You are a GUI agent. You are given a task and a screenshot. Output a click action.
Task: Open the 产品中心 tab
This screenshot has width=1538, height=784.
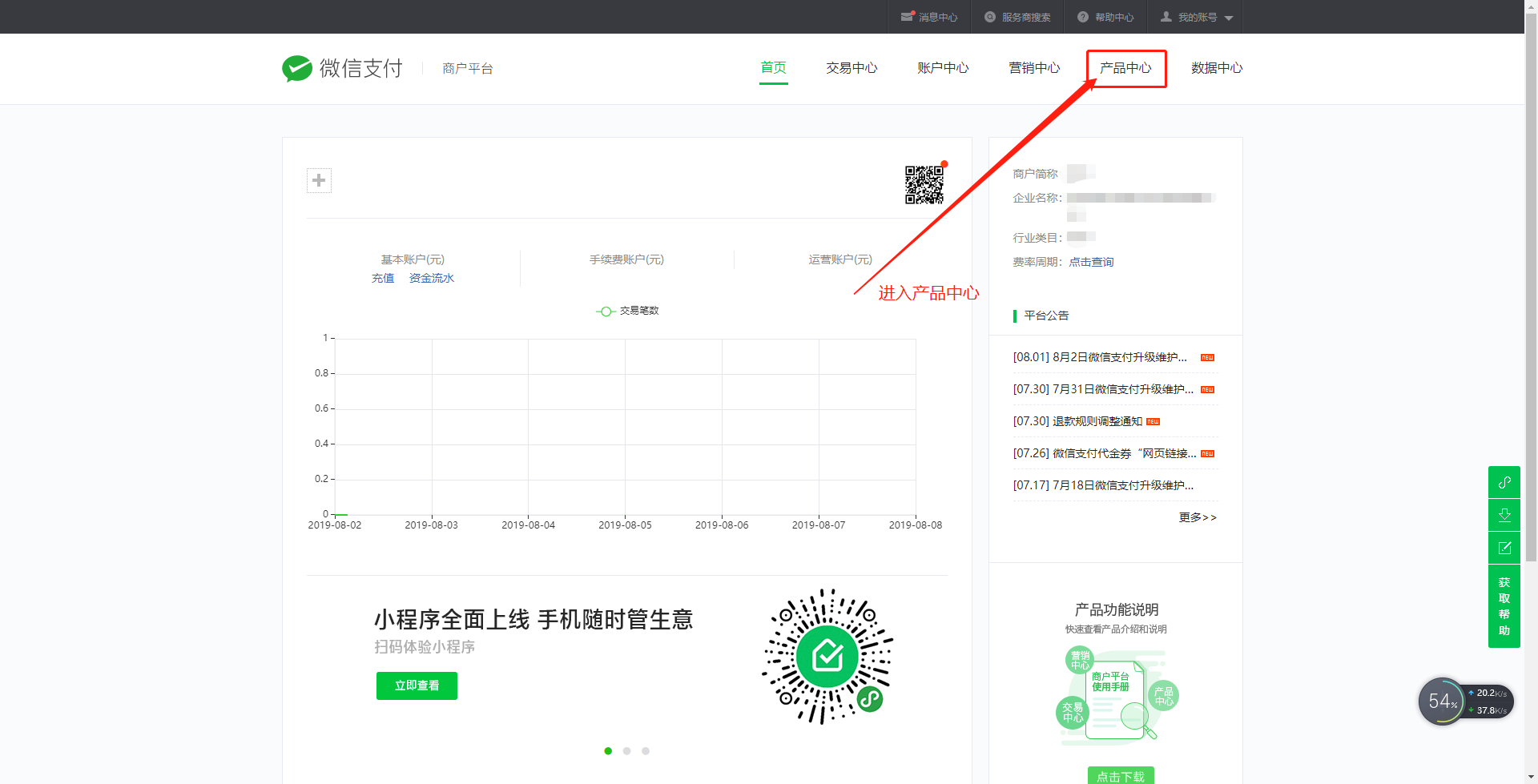tap(1125, 68)
